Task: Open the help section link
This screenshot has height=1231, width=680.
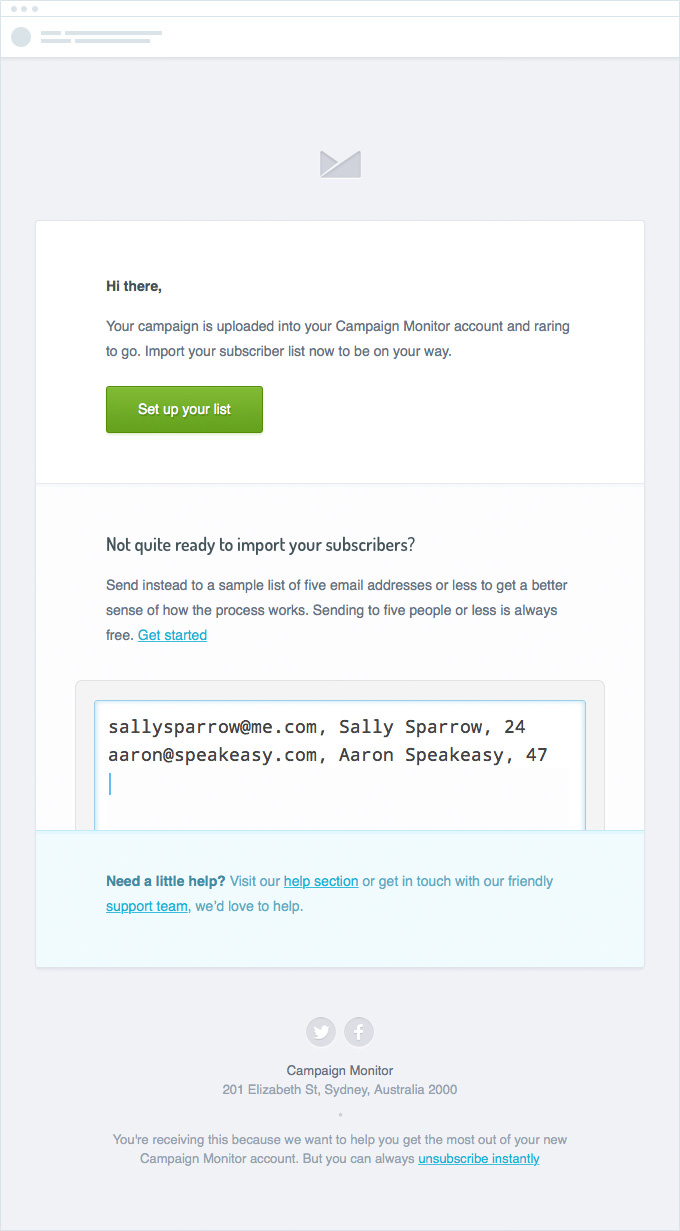Action: click(321, 881)
